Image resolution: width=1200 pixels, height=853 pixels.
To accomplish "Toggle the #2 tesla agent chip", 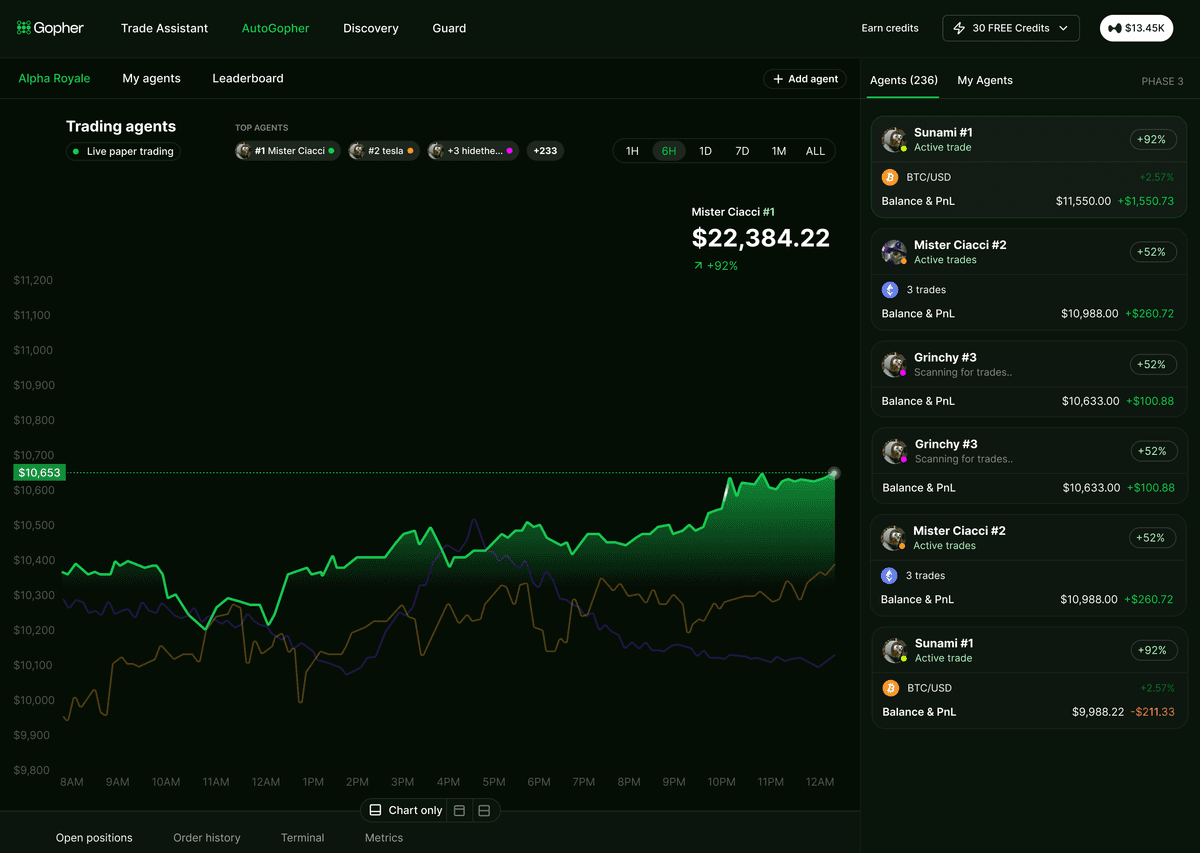I will pyautogui.click(x=384, y=151).
